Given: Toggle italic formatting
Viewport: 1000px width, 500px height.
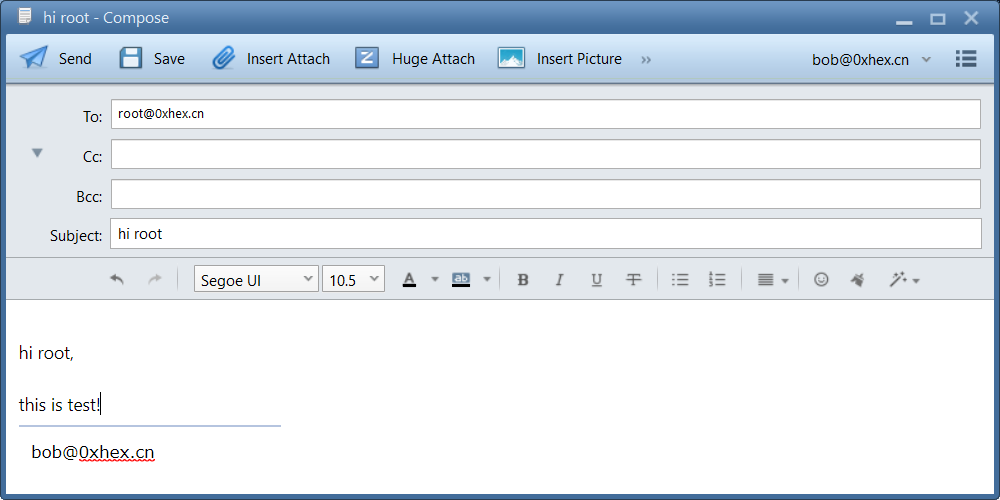Looking at the screenshot, I should [x=559, y=280].
